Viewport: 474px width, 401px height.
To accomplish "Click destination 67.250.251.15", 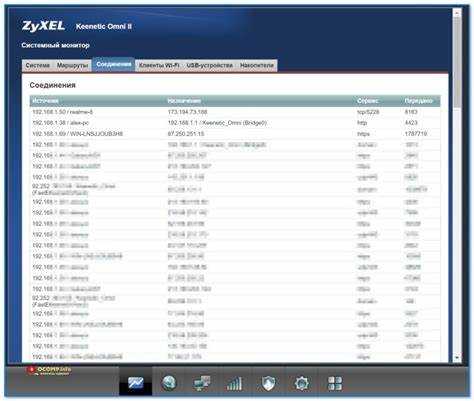I will pyautogui.click(x=186, y=134).
